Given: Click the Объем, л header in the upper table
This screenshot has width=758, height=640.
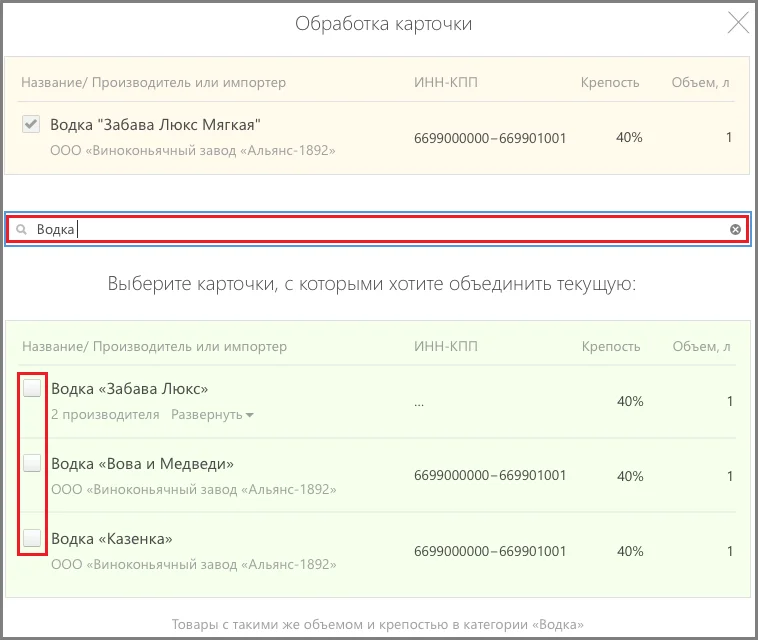Looking at the screenshot, I should 700,83.
